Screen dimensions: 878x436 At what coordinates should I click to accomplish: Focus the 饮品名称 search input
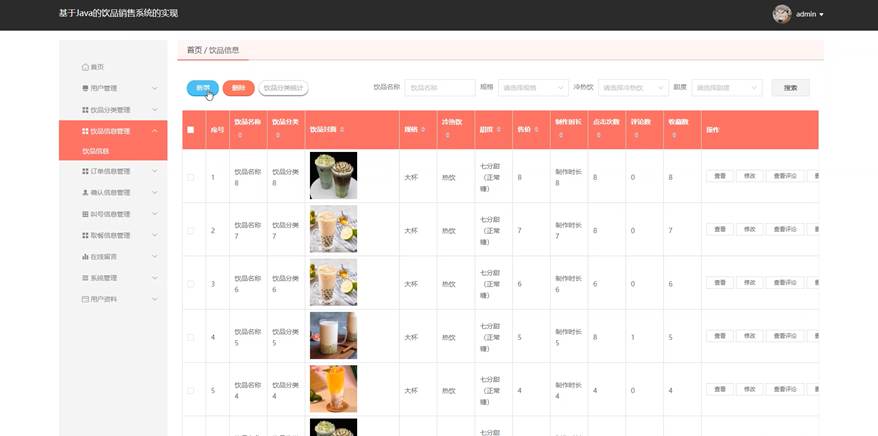(440, 88)
